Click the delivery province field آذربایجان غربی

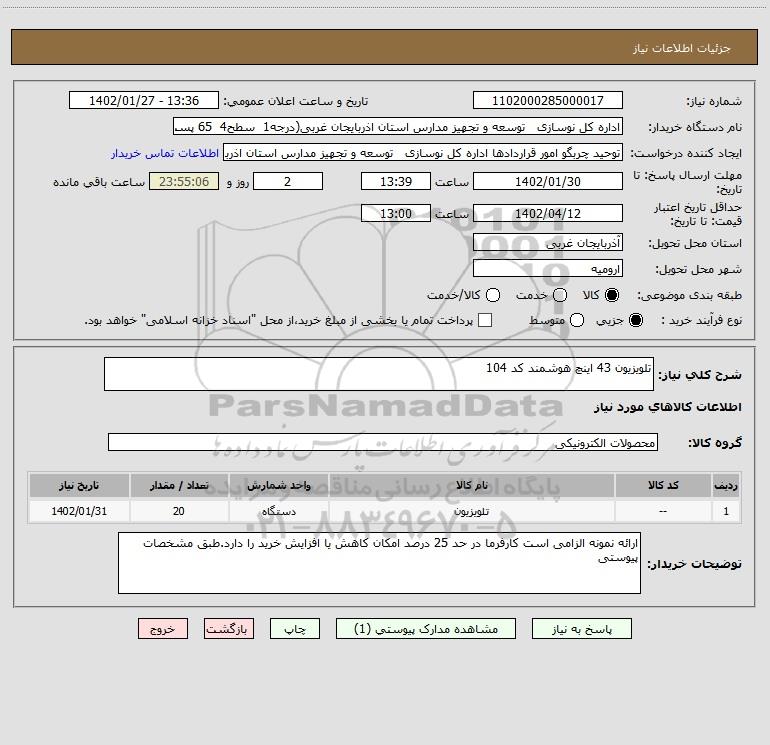pos(548,243)
